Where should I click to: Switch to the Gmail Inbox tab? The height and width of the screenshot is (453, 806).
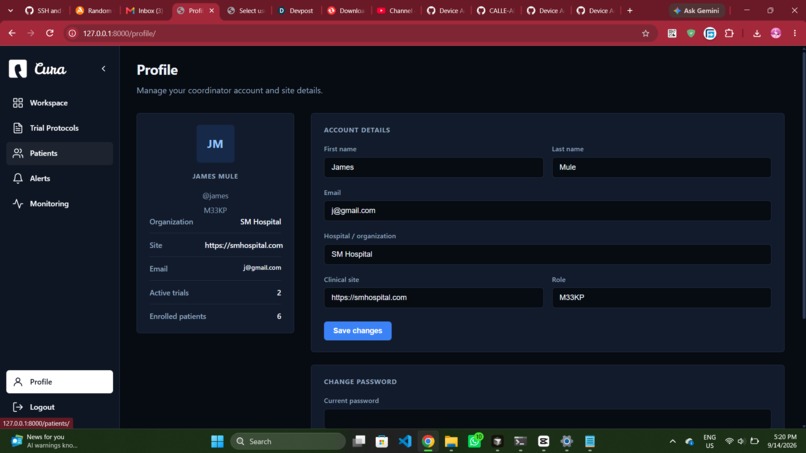tap(145, 10)
